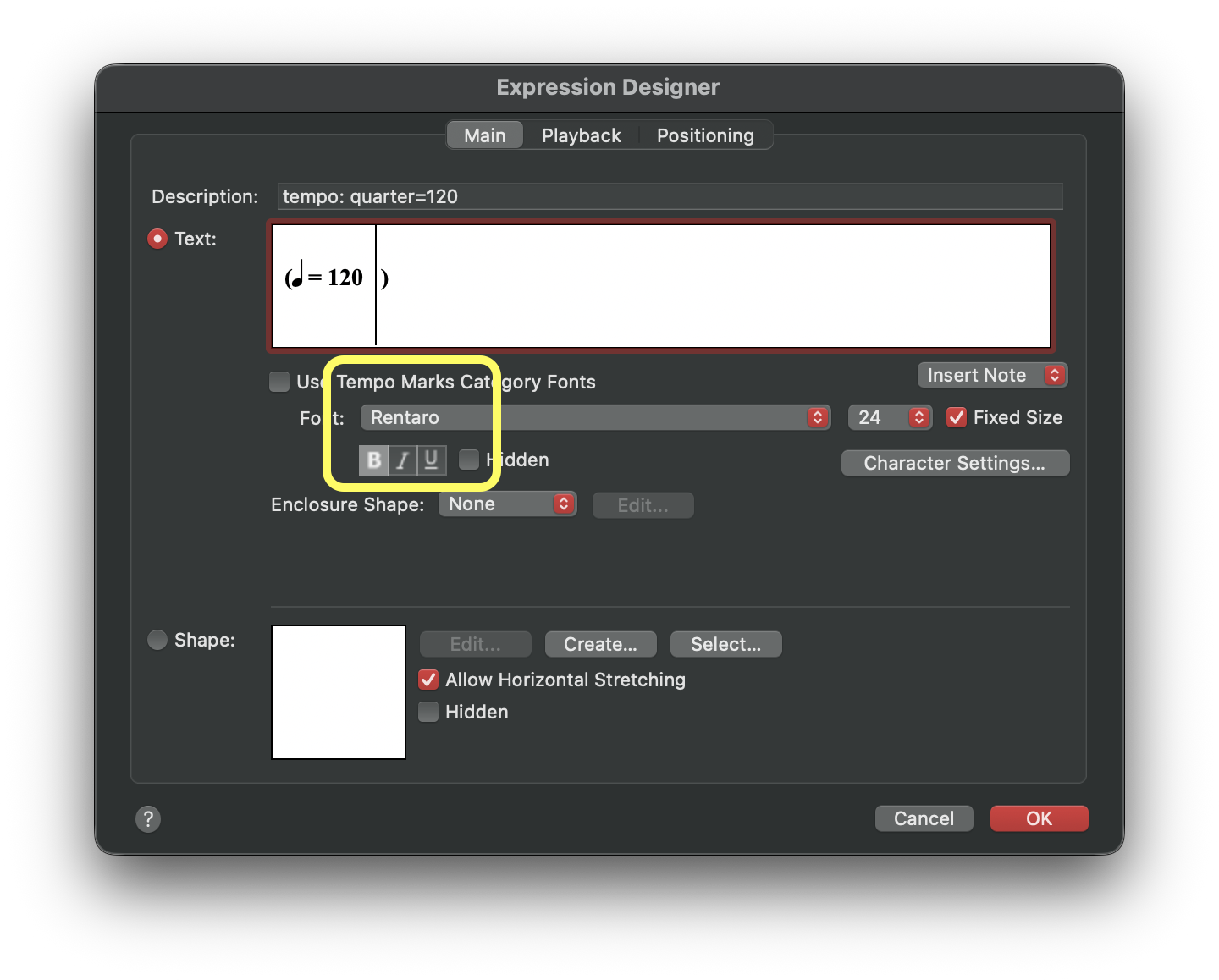This screenshot has height=980, width=1219.
Task: Open the Rentaro font dropdown
Action: click(x=595, y=418)
